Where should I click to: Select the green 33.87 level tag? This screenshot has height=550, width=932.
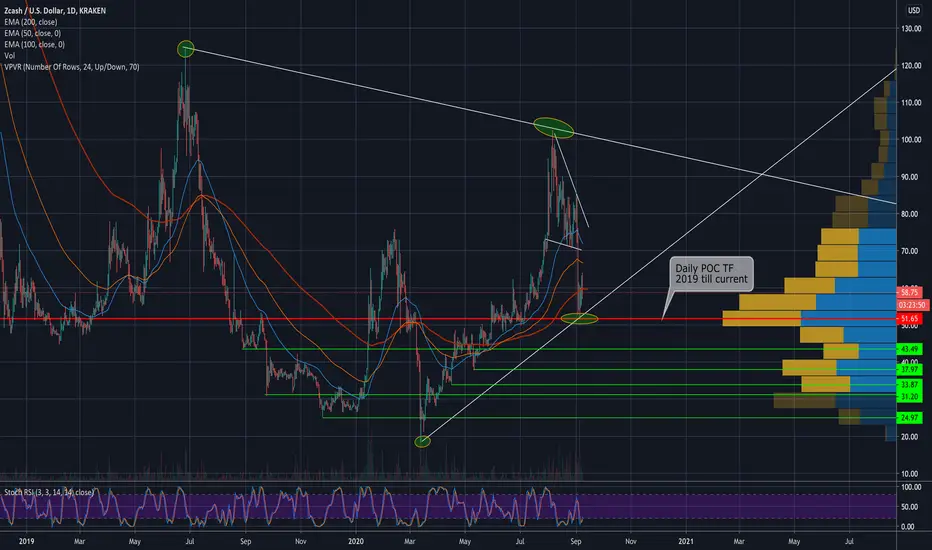click(909, 385)
